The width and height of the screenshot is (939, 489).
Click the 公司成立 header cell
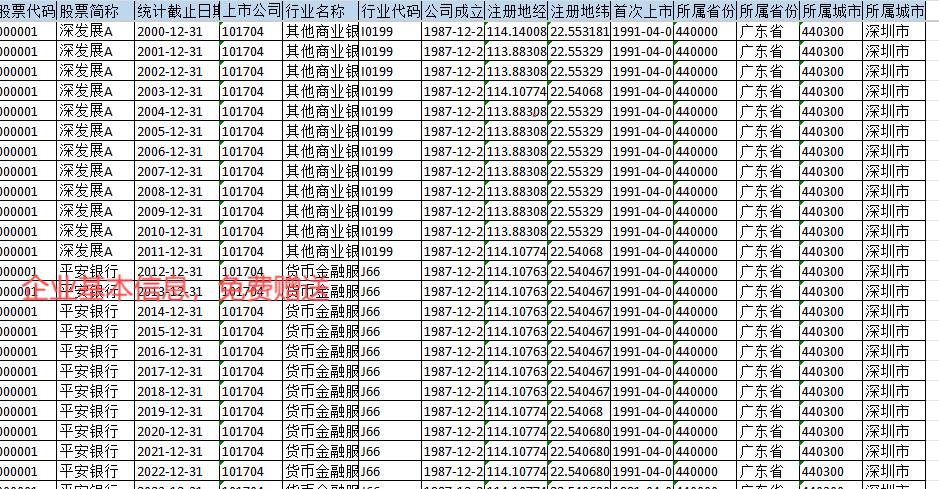pyautogui.click(x=453, y=11)
